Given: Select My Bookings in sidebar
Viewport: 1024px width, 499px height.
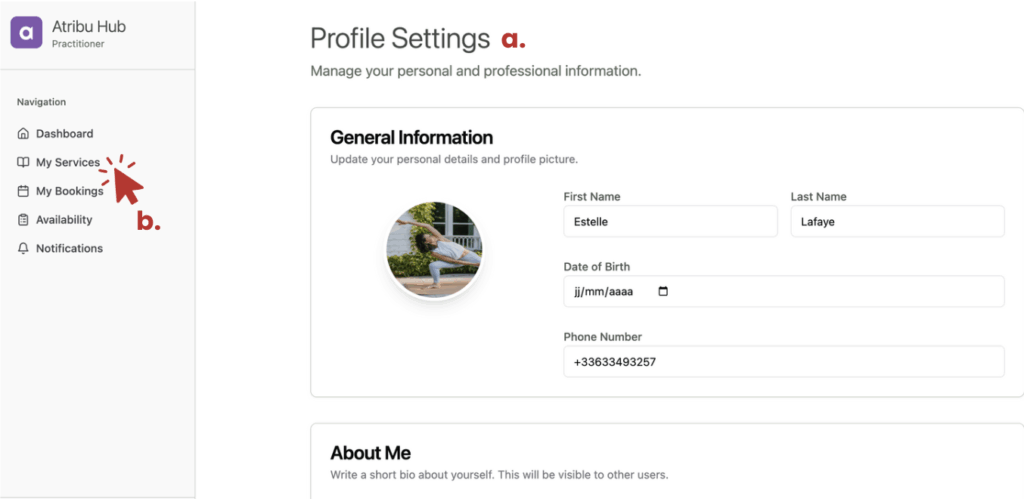Looking at the screenshot, I should (x=69, y=191).
